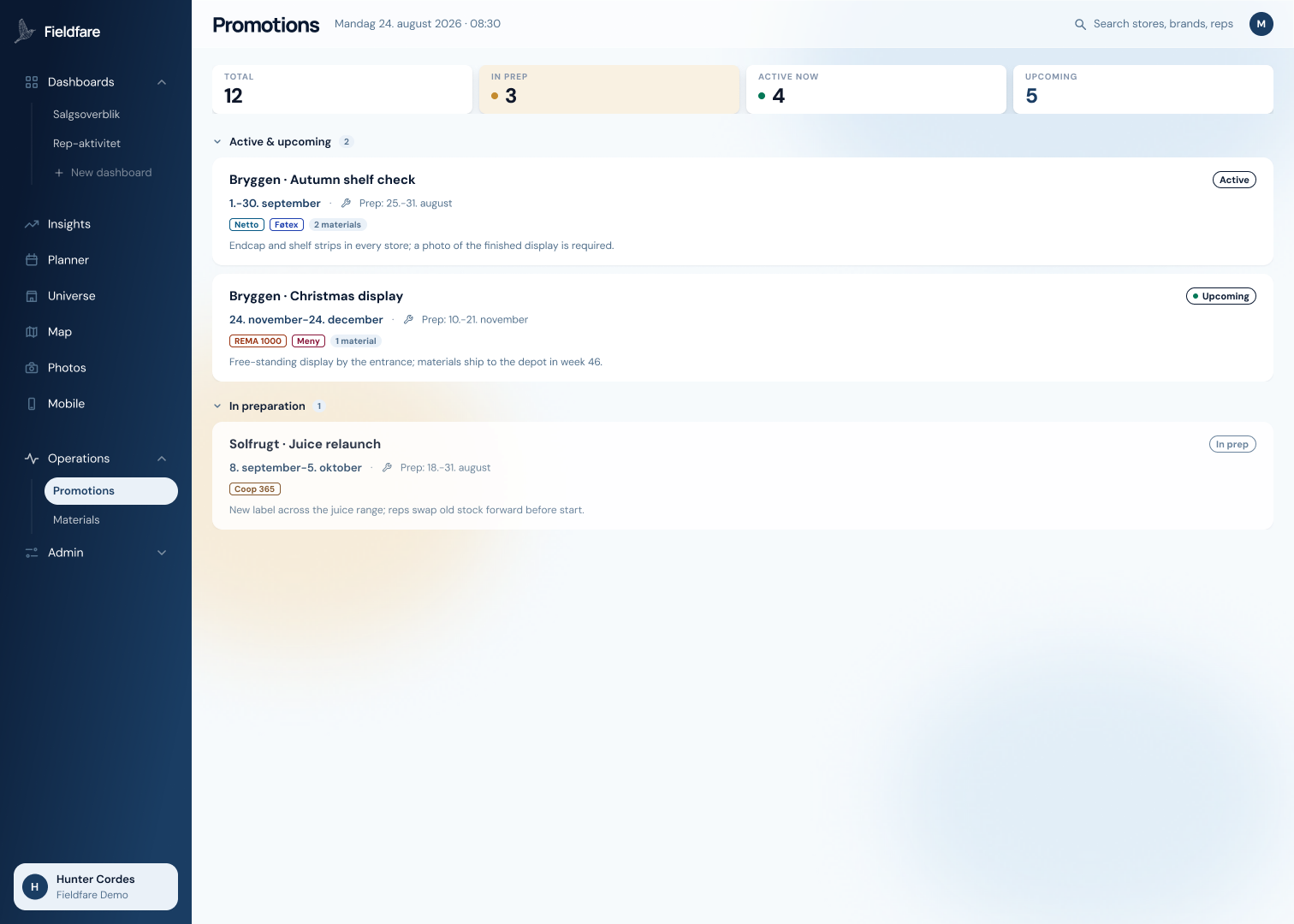Click the Planner calendar icon
Viewport: 1294px width, 924px height.
pos(32,260)
